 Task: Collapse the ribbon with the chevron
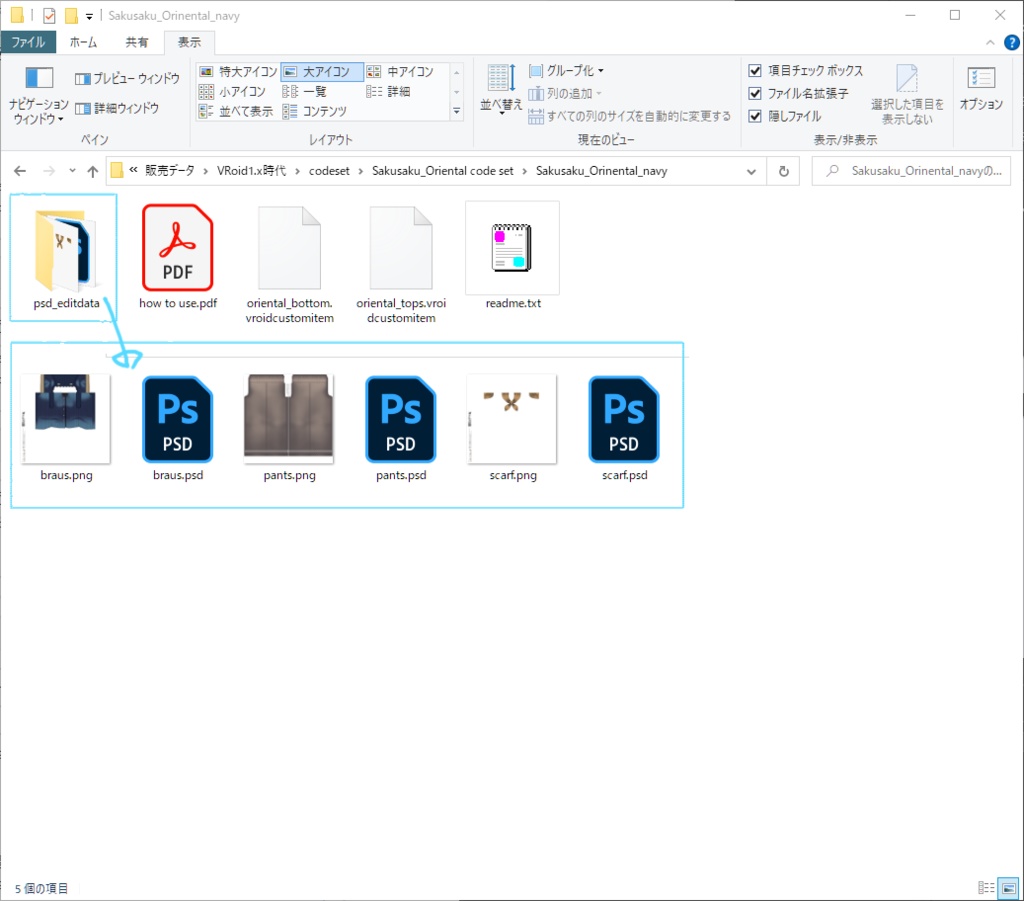[990, 42]
